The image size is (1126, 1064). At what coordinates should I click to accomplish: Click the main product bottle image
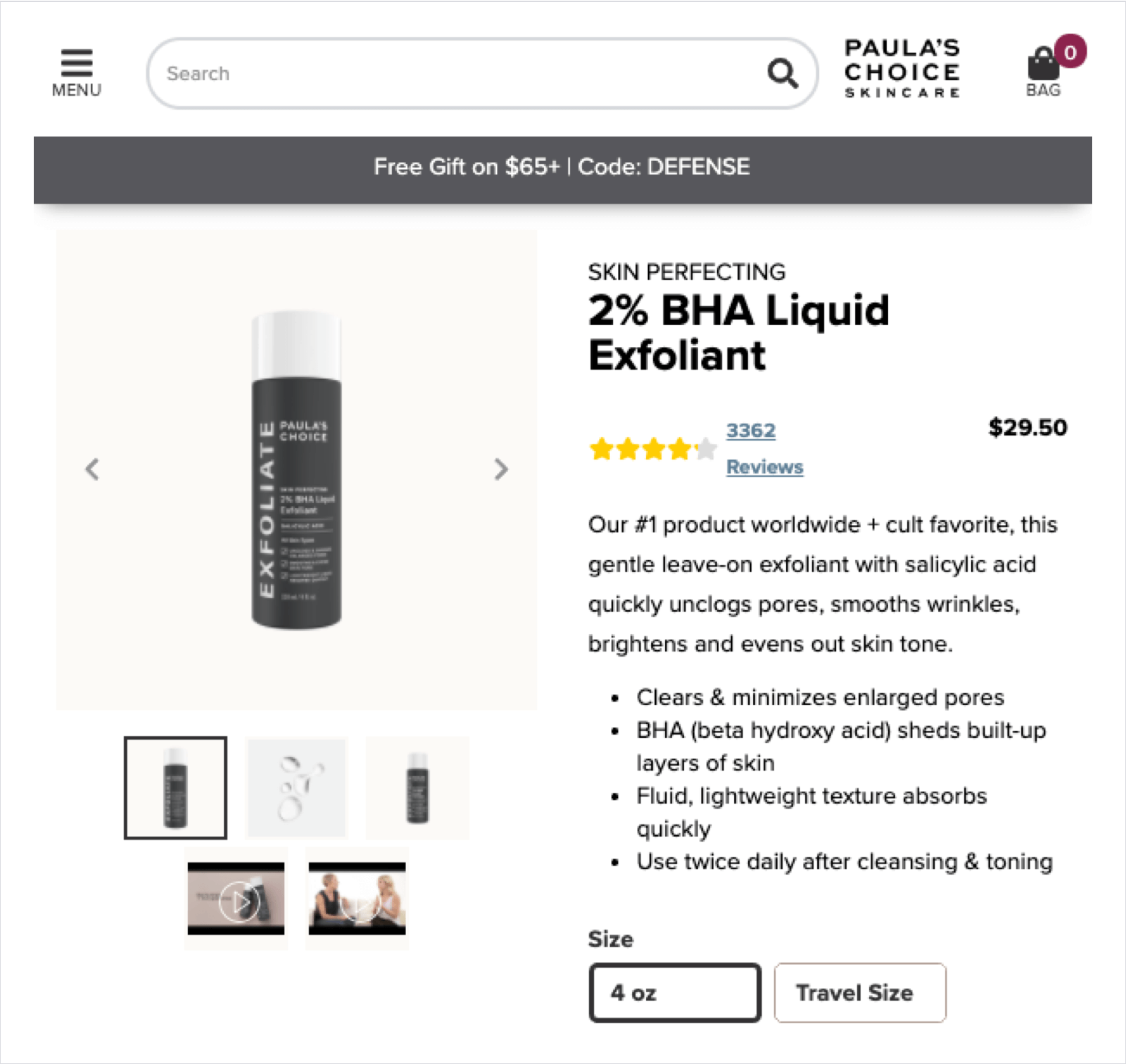click(x=296, y=469)
